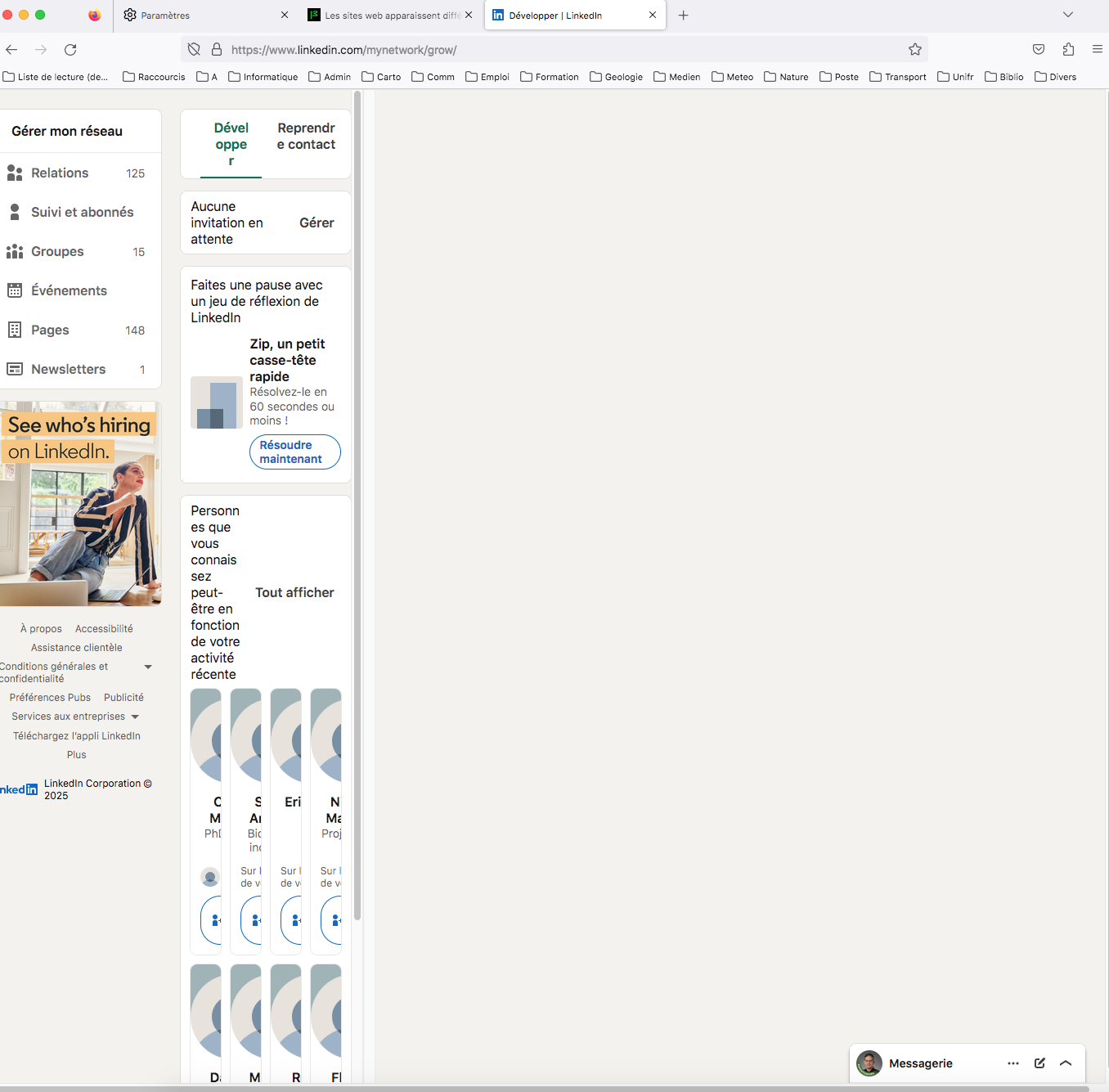List all tabs using the chevron button

tap(1067, 15)
